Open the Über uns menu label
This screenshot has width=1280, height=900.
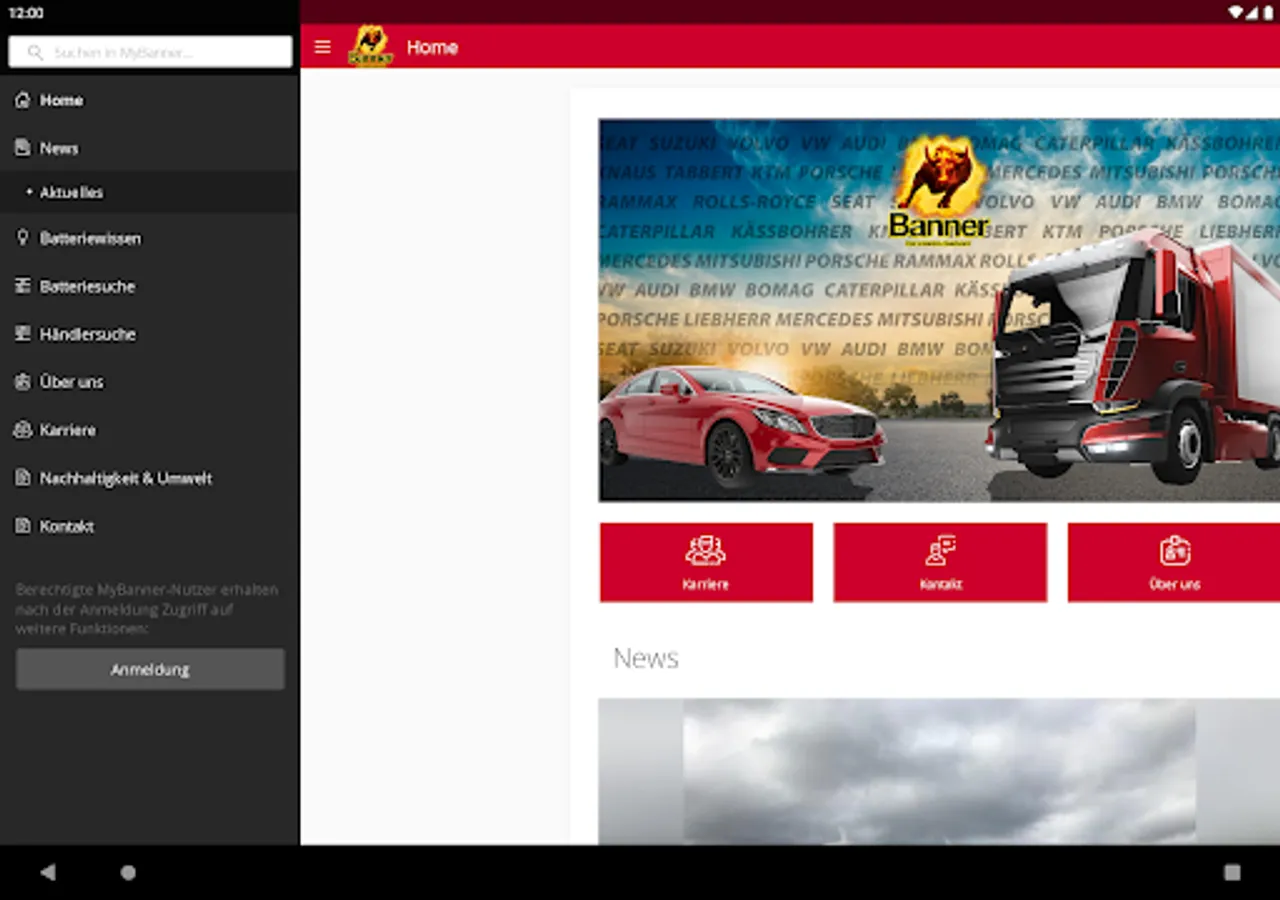[71, 382]
